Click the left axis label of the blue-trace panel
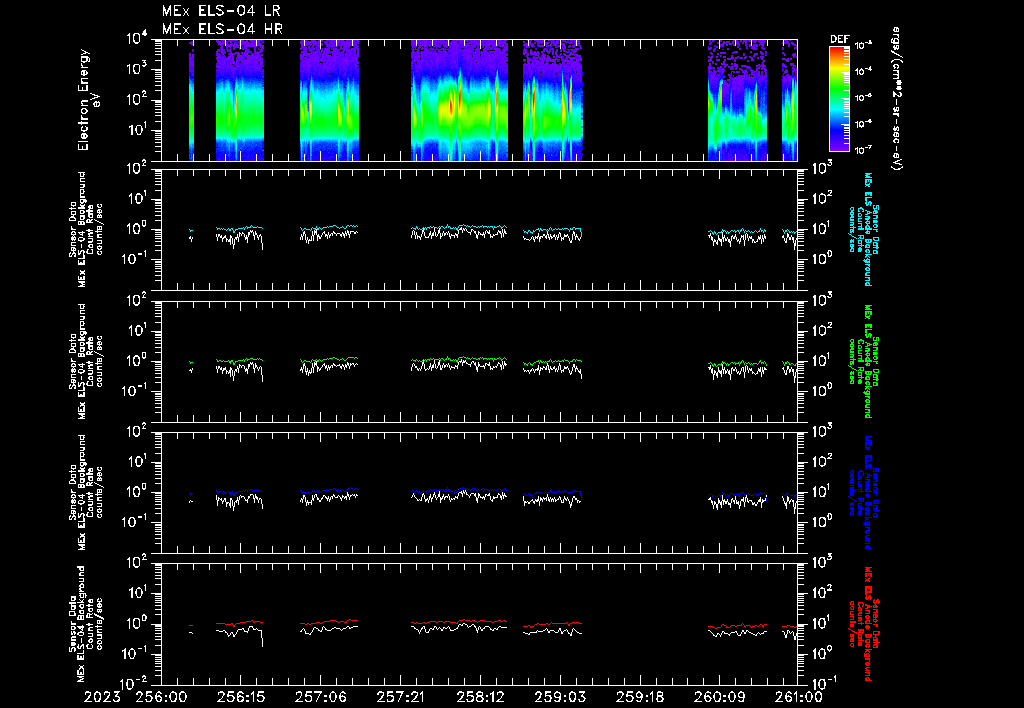 pyautogui.click(x=86, y=492)
